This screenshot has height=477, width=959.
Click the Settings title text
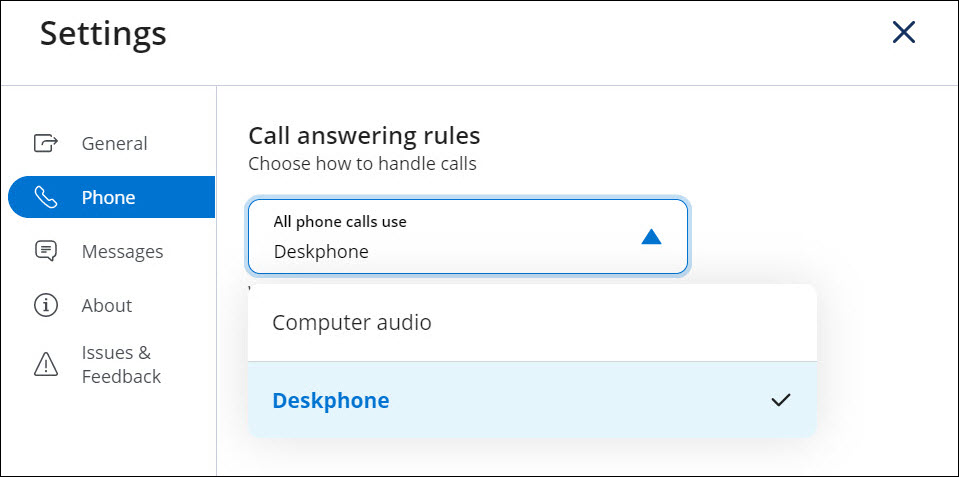pos(103,34)
